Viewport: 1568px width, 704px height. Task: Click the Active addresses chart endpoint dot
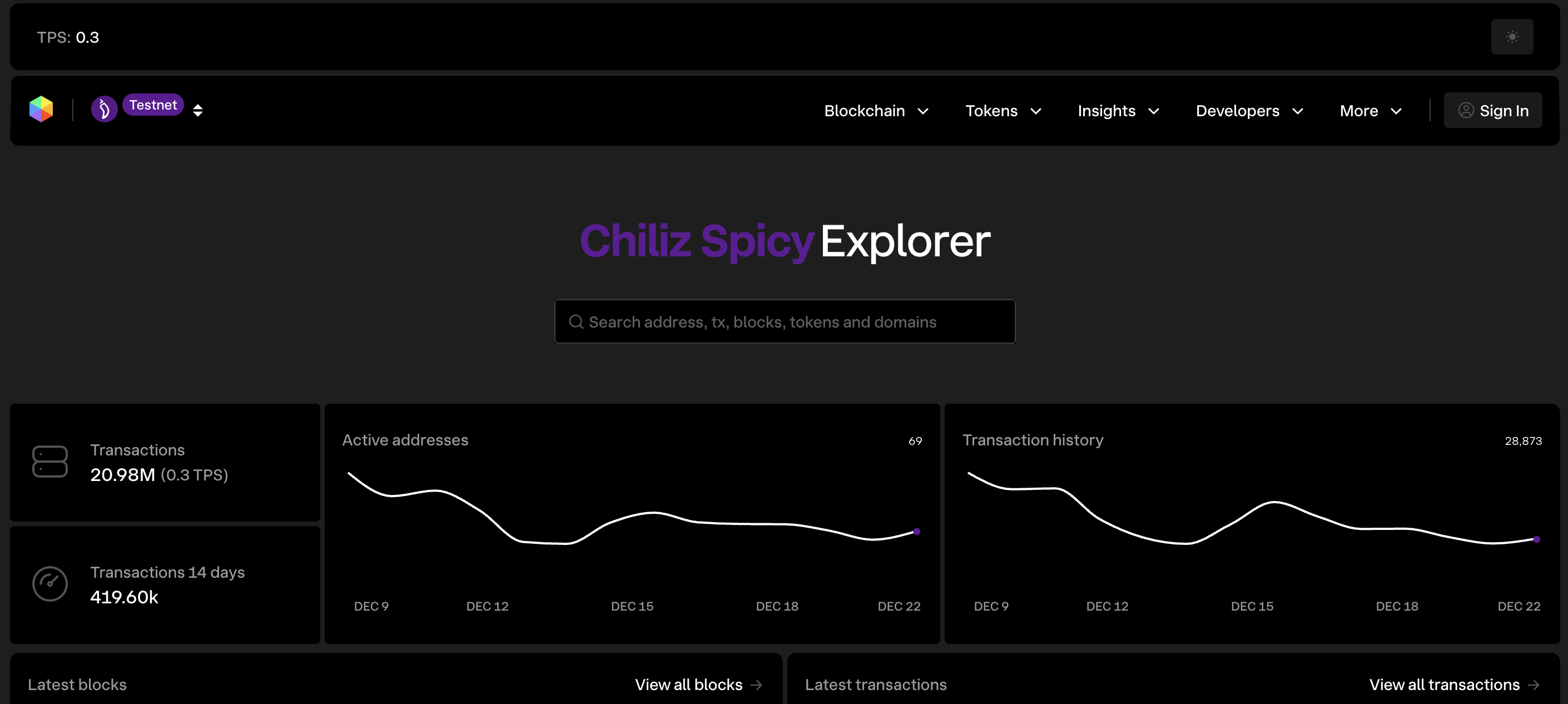[917, 532]
